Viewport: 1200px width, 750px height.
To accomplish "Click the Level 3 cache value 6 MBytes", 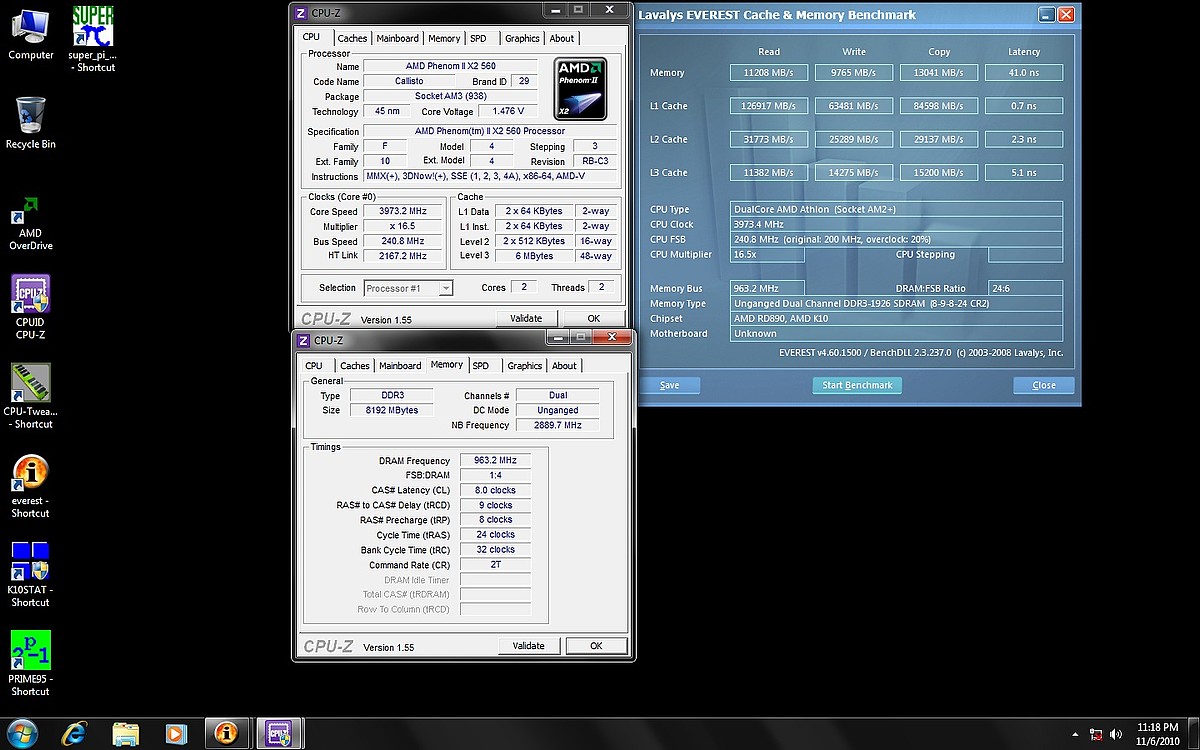I will tap(535, 256).
